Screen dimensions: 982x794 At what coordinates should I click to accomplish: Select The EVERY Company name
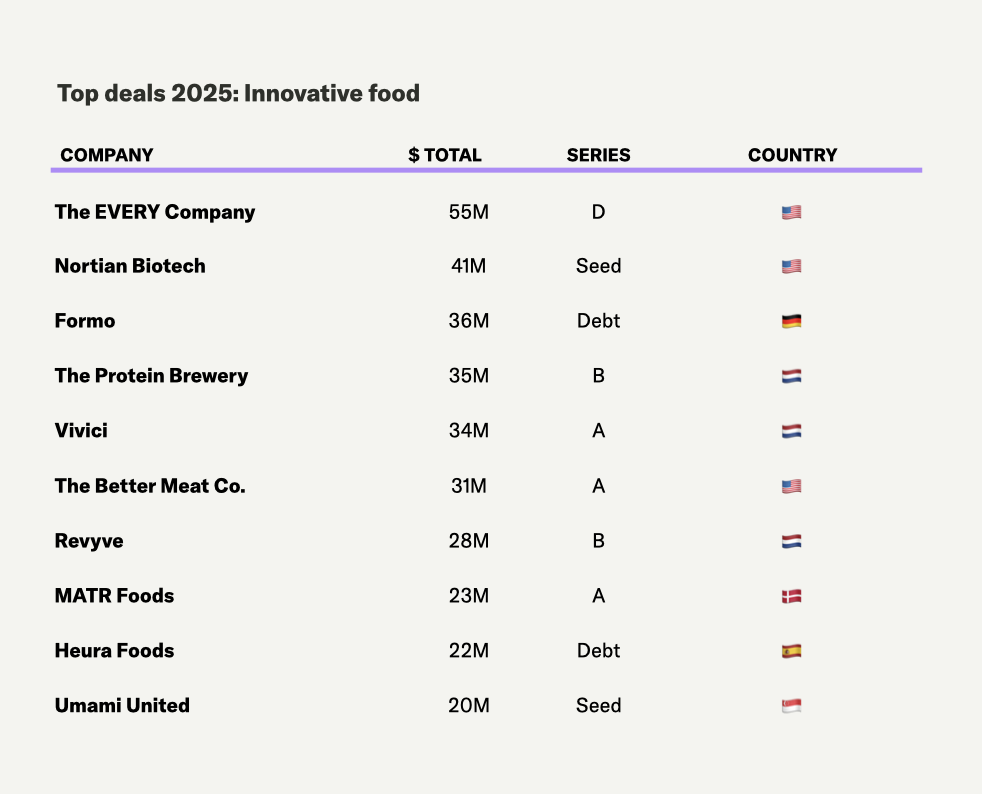tap(155, 212)
